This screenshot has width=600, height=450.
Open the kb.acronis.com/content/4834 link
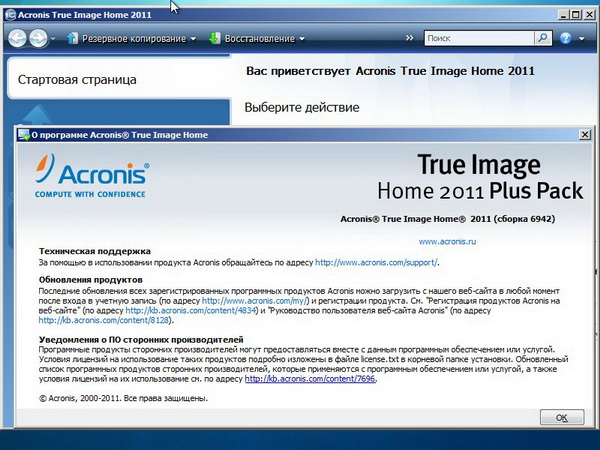[186, 310]
